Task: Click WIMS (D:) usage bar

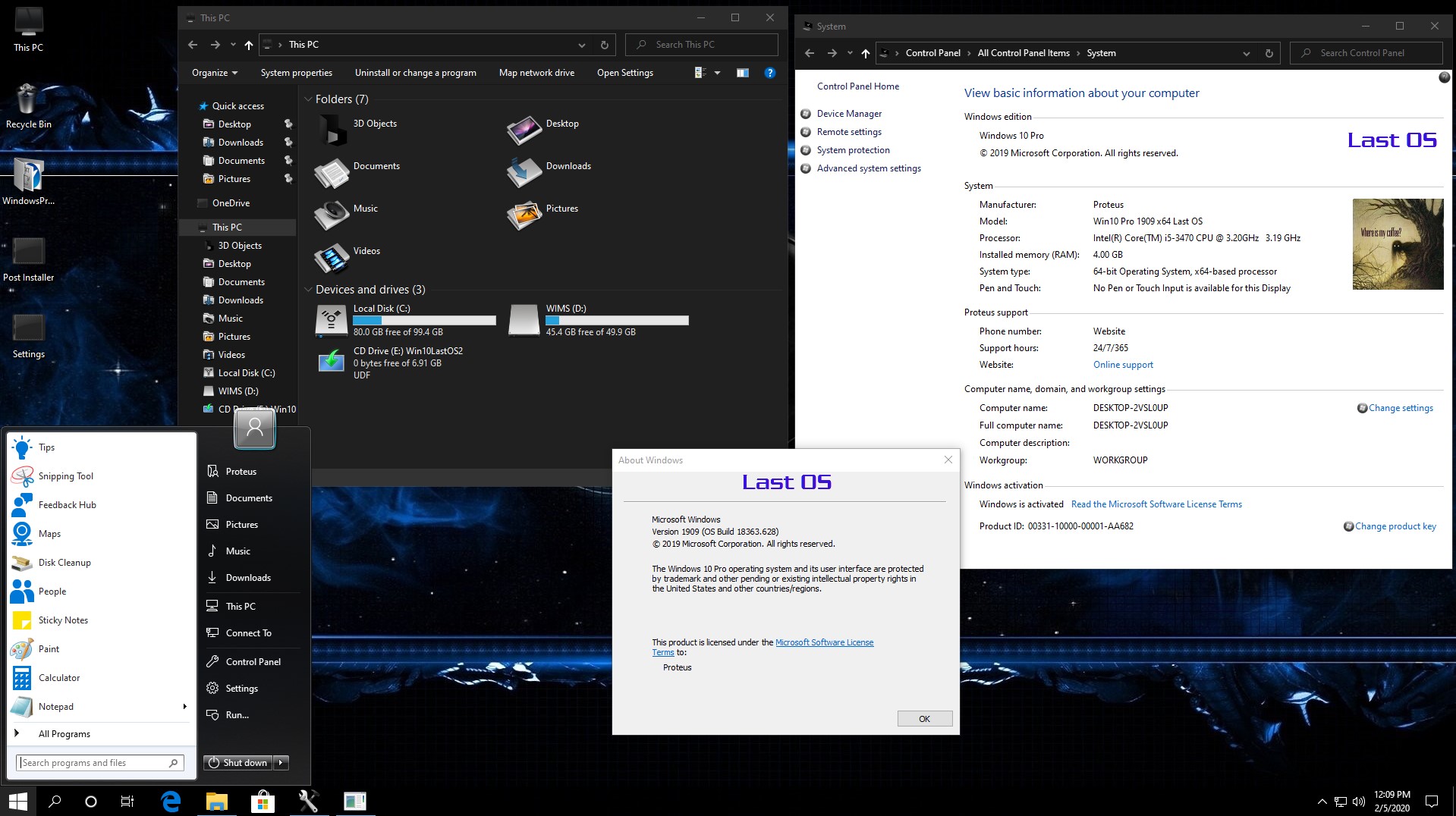Action: (617, 321)
